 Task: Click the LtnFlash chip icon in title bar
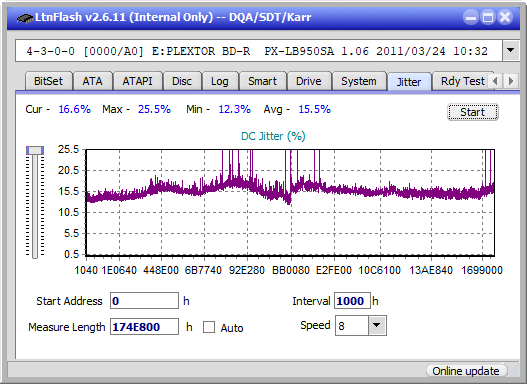25,17
